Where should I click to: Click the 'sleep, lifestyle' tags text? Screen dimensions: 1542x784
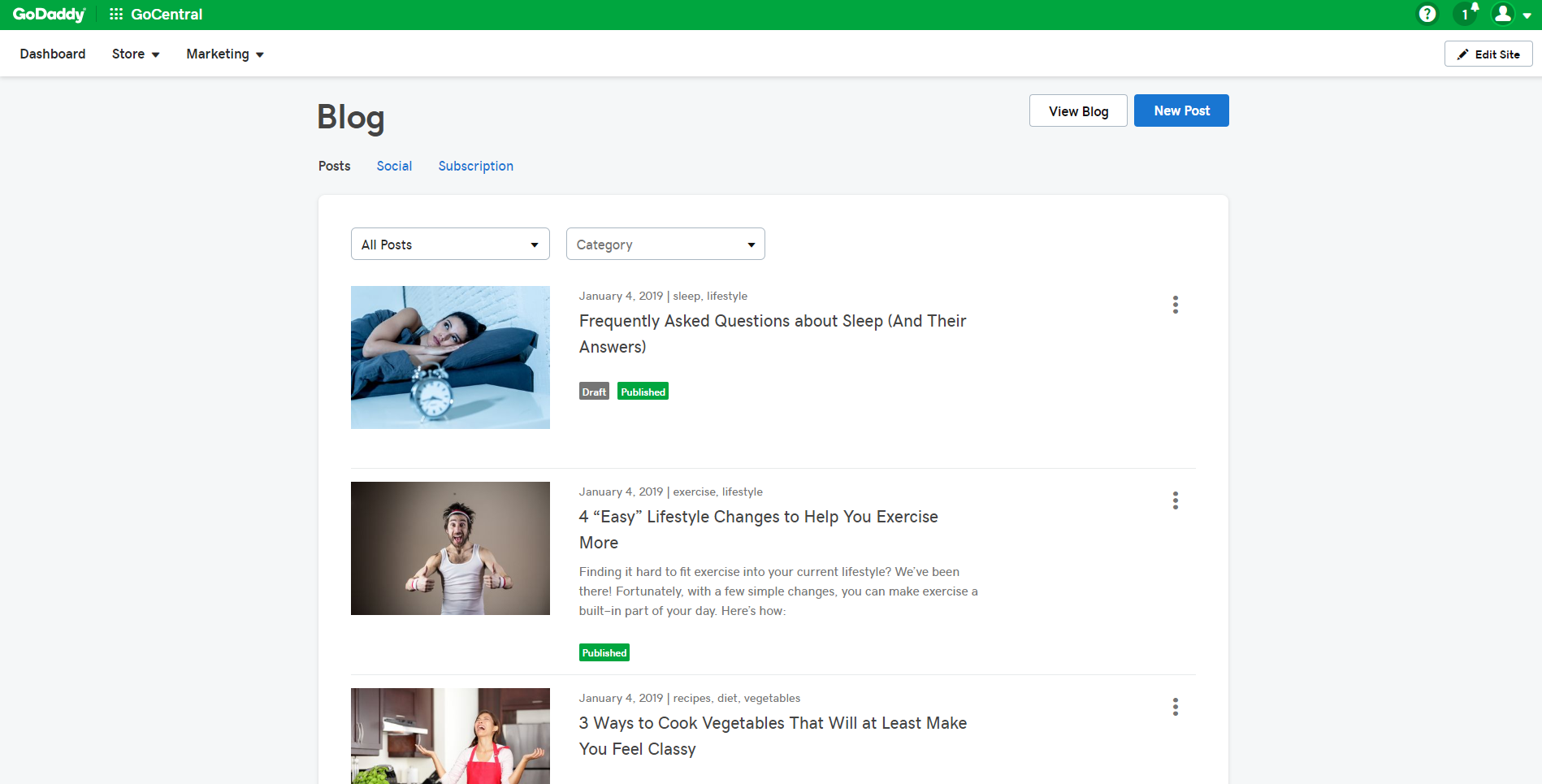click(710, 296)
